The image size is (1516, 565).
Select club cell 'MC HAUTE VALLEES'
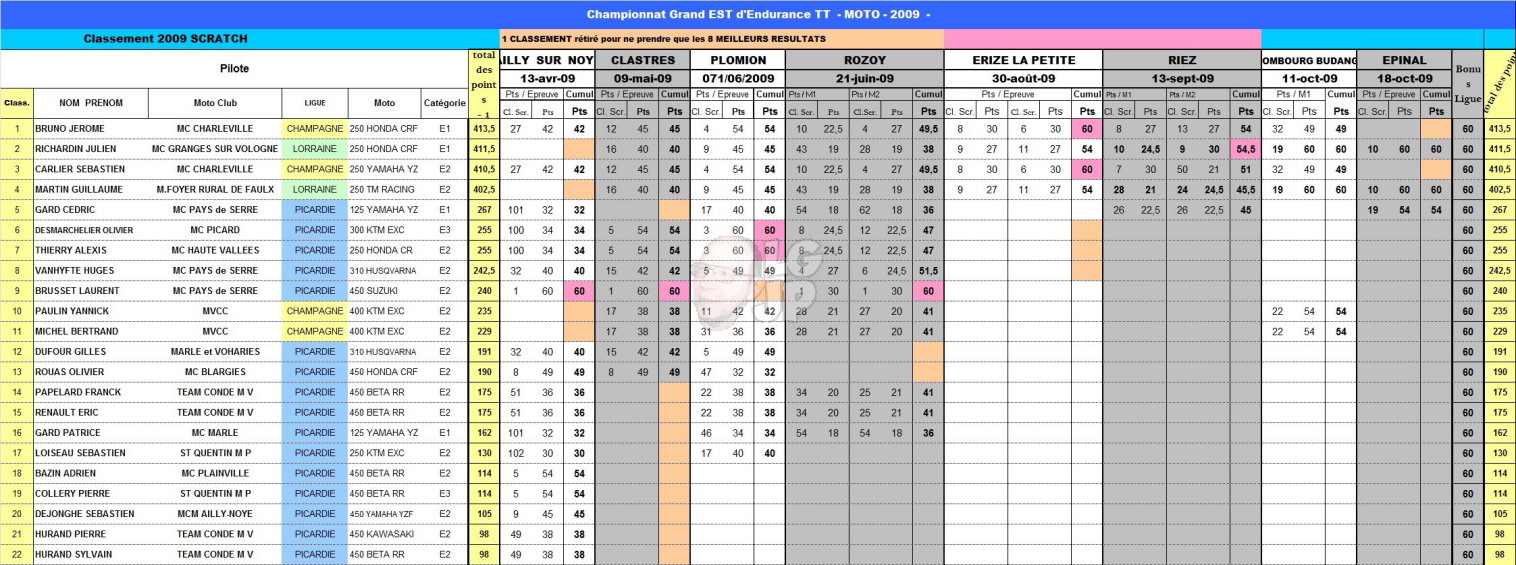215,250
